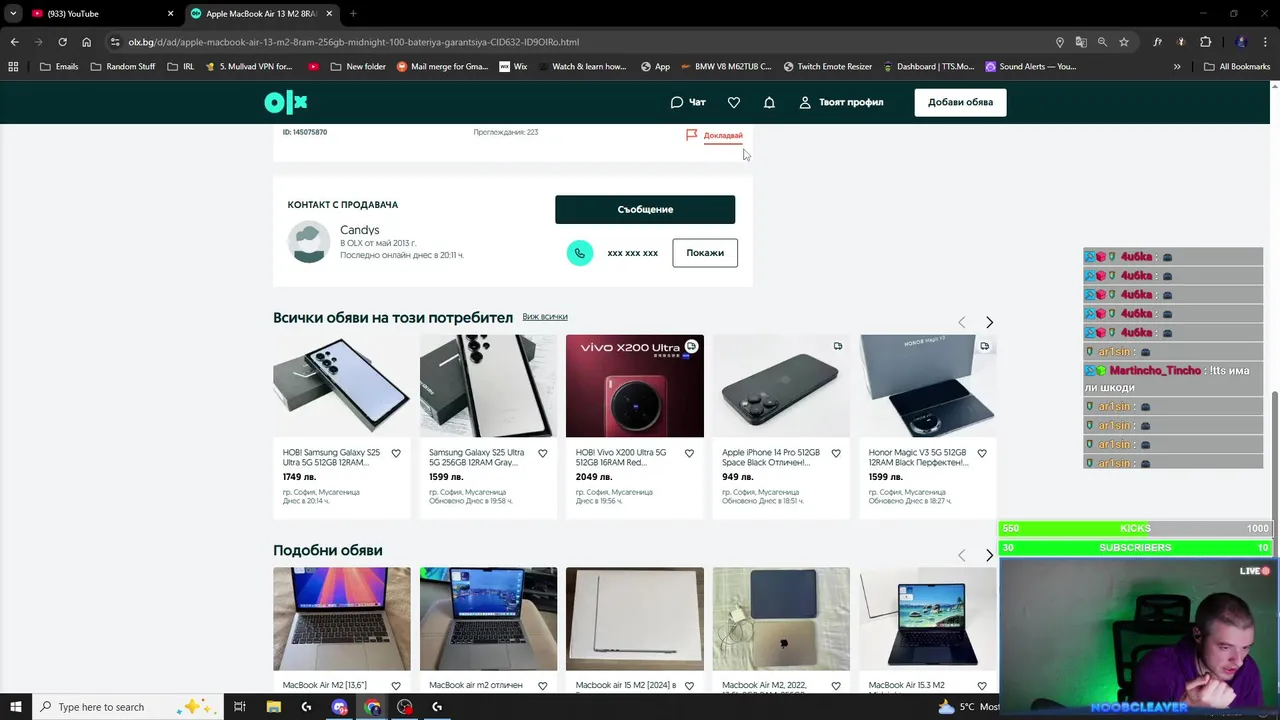Click the green phone icon

point(580,253)
